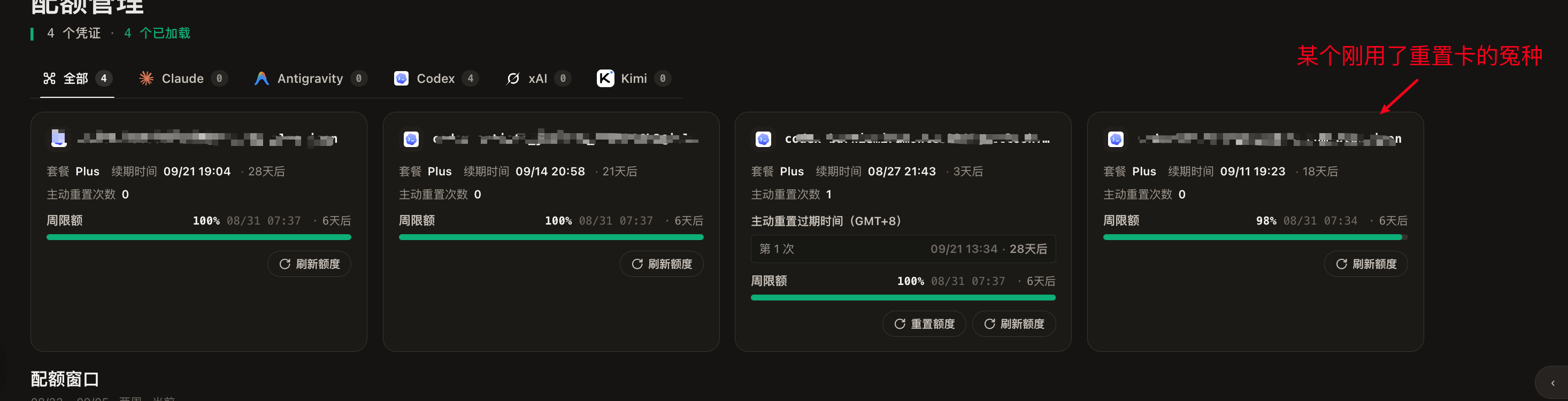This screenshot has width=1568, height=401.
Task: Click 刷新额度 on the 09/21 19:04 card
Action: tap(309, 264)
